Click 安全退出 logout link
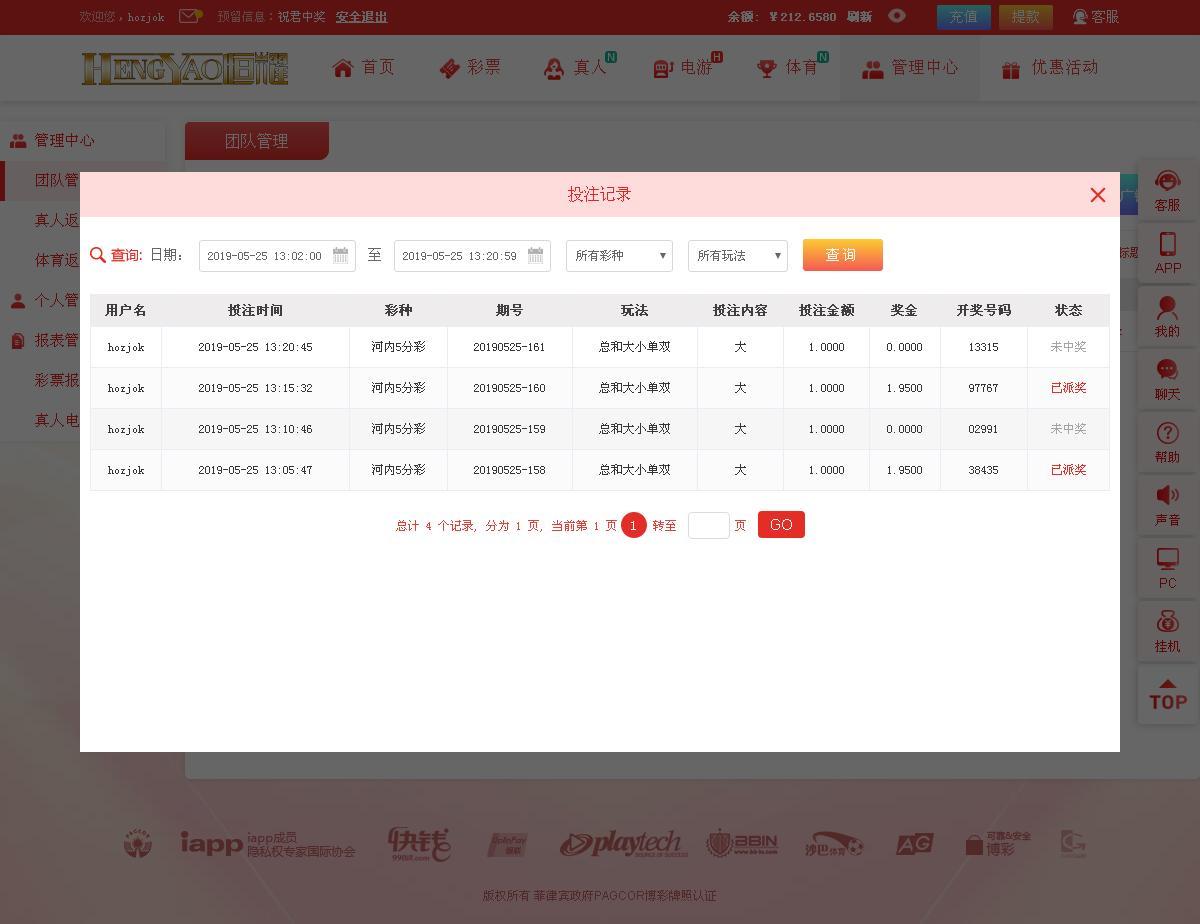 click(x=361, y=17)
